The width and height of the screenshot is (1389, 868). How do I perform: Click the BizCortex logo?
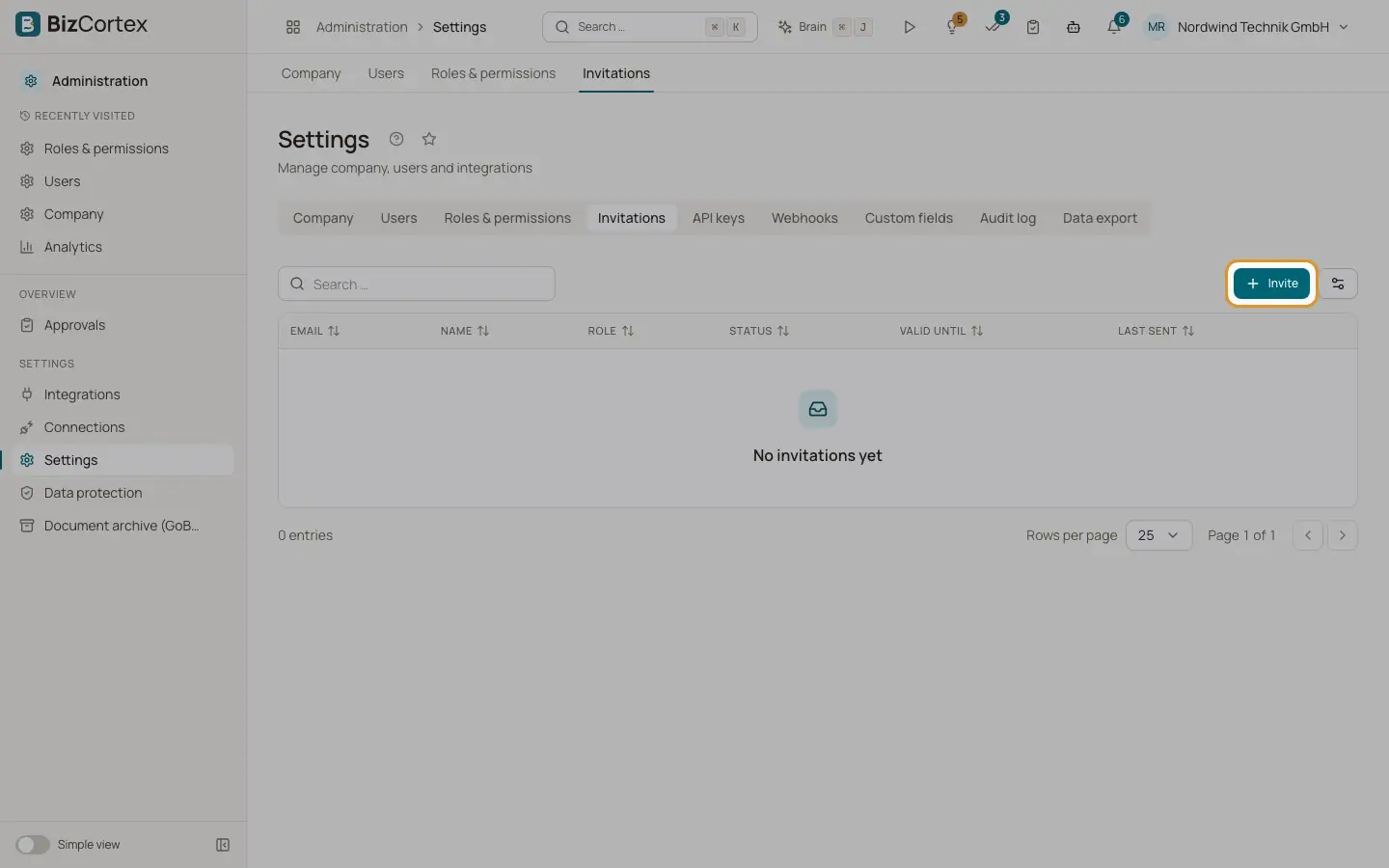82,24
